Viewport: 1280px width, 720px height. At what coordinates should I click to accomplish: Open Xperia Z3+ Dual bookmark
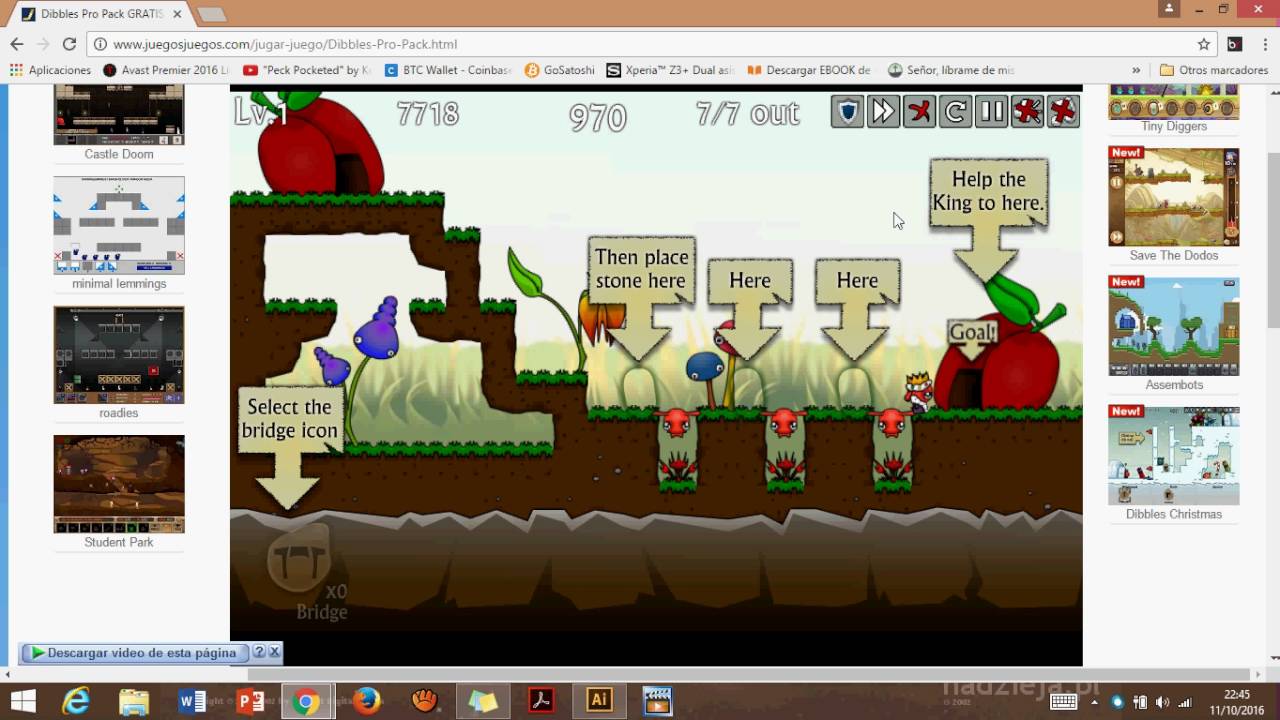(x=670, y=70)
